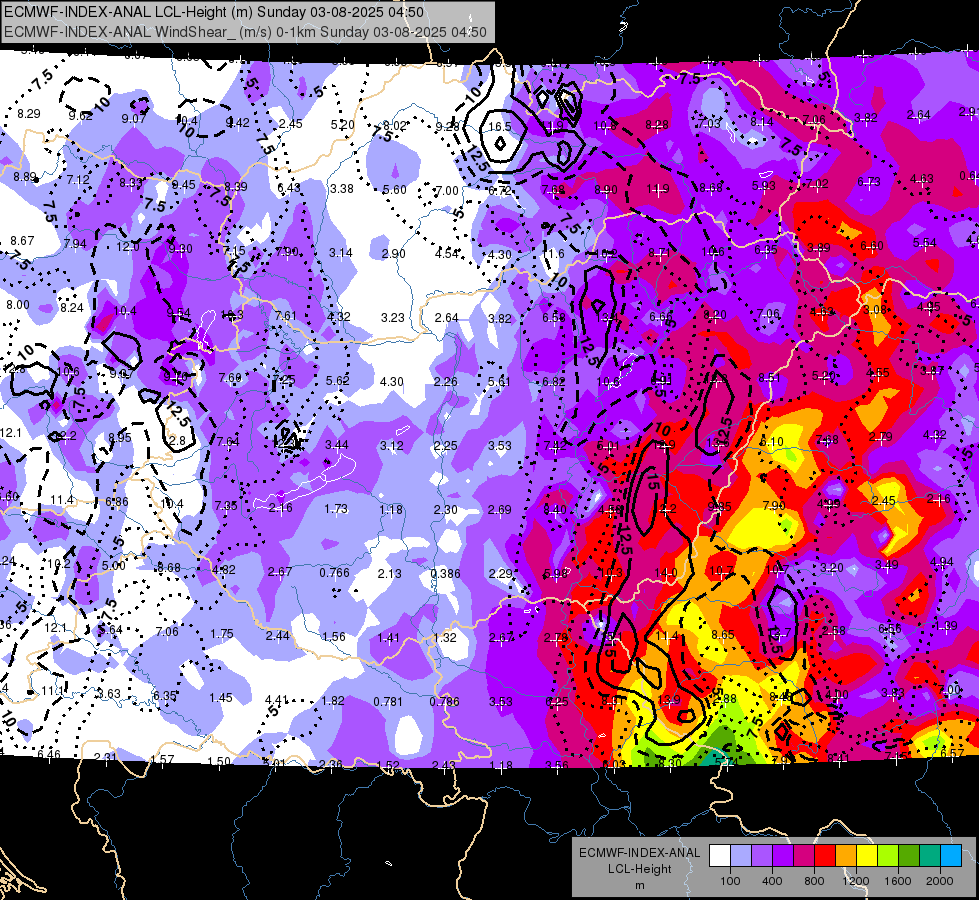
Task: Click the wind shear value 3.44 on the map
Action: pyautogui.click(x=337, y=445)
